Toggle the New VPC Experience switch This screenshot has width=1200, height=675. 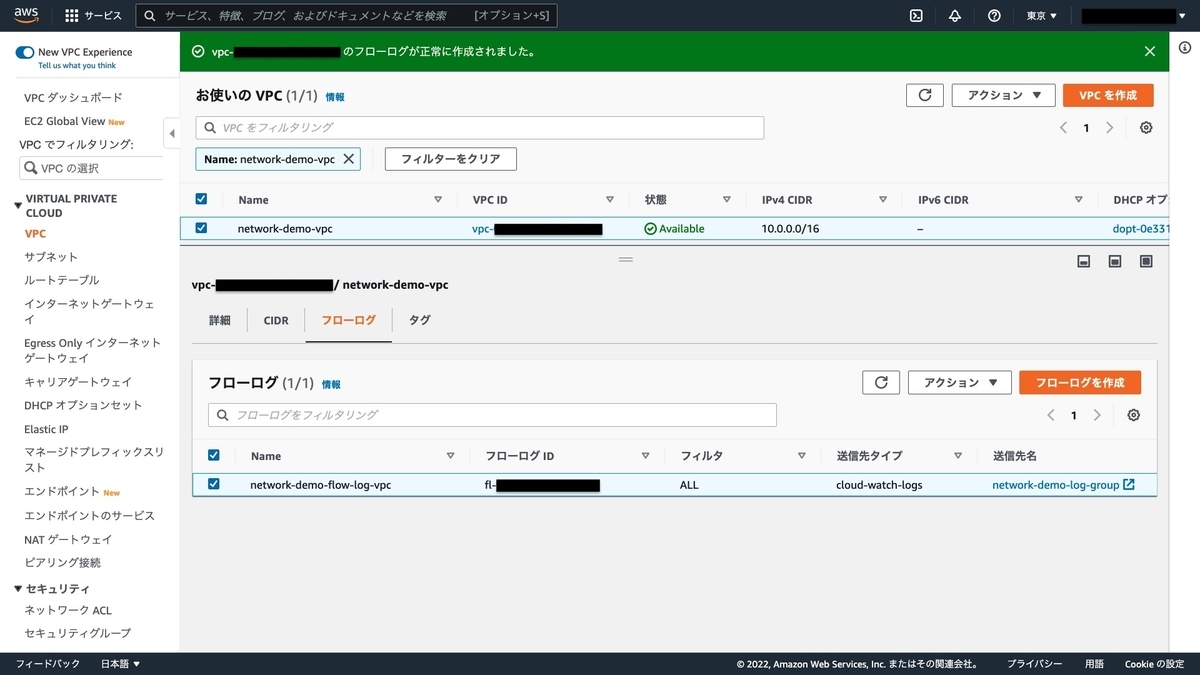click(25, 52)
